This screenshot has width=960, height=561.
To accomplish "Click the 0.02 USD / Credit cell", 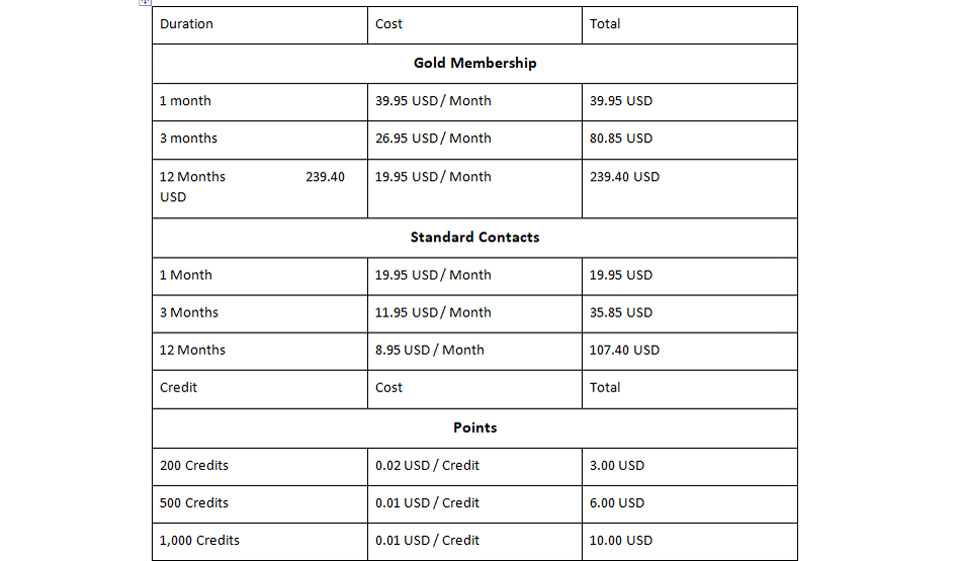I will pyautogui.click(x=427, y=466).
